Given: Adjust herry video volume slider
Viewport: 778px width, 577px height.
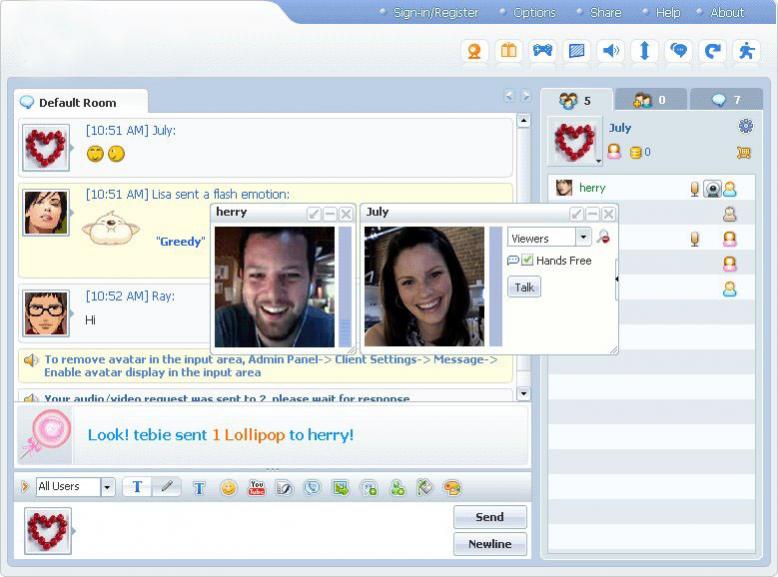Looking at the screenshot, I should [345, 287].
